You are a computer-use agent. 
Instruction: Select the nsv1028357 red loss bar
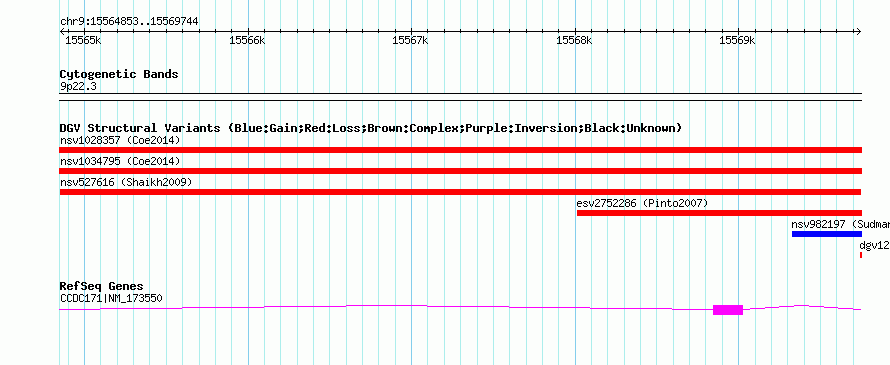coord(460,150)
